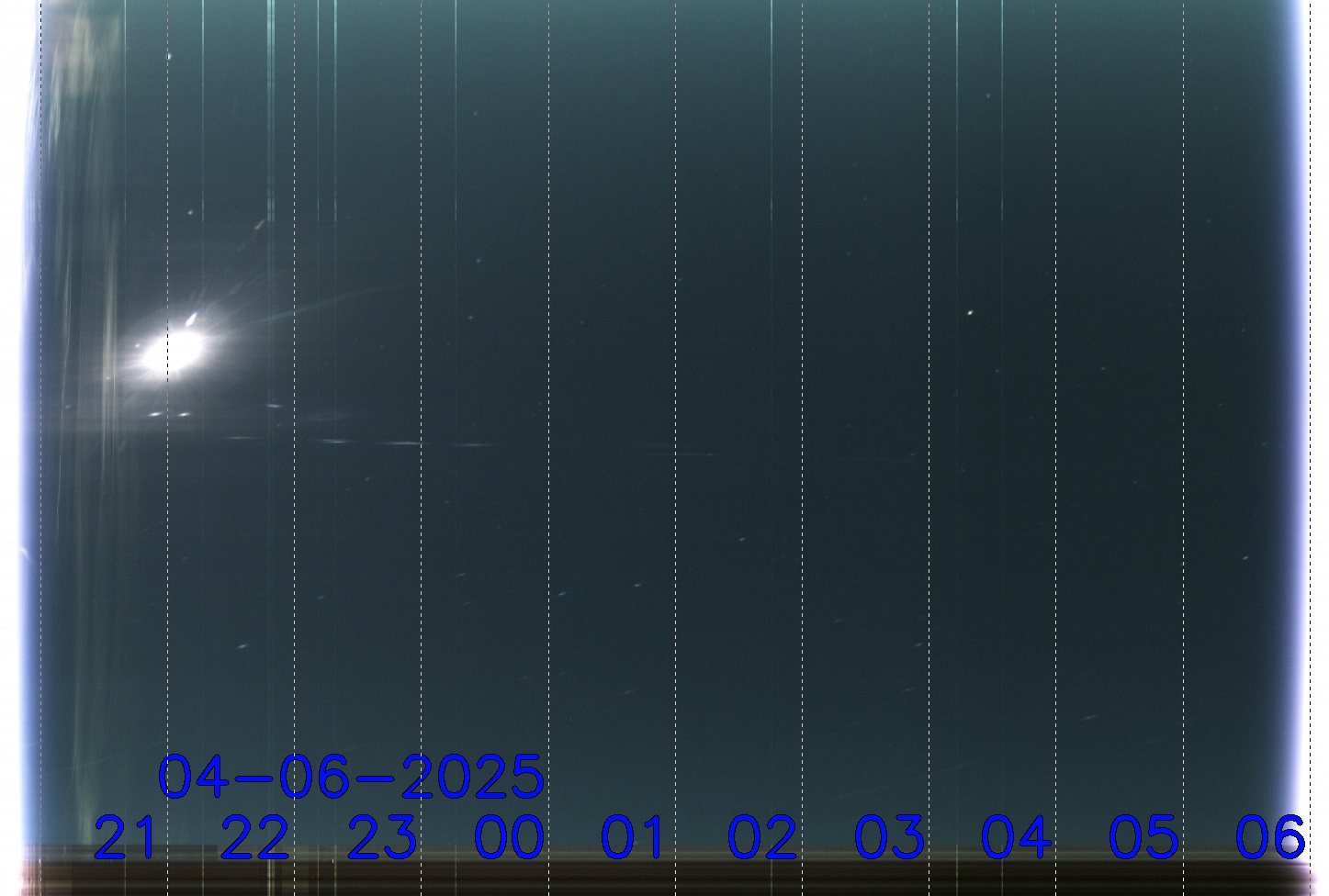Click the hour label 00
Screen dimensions: 1329x896
coord(509,837)
